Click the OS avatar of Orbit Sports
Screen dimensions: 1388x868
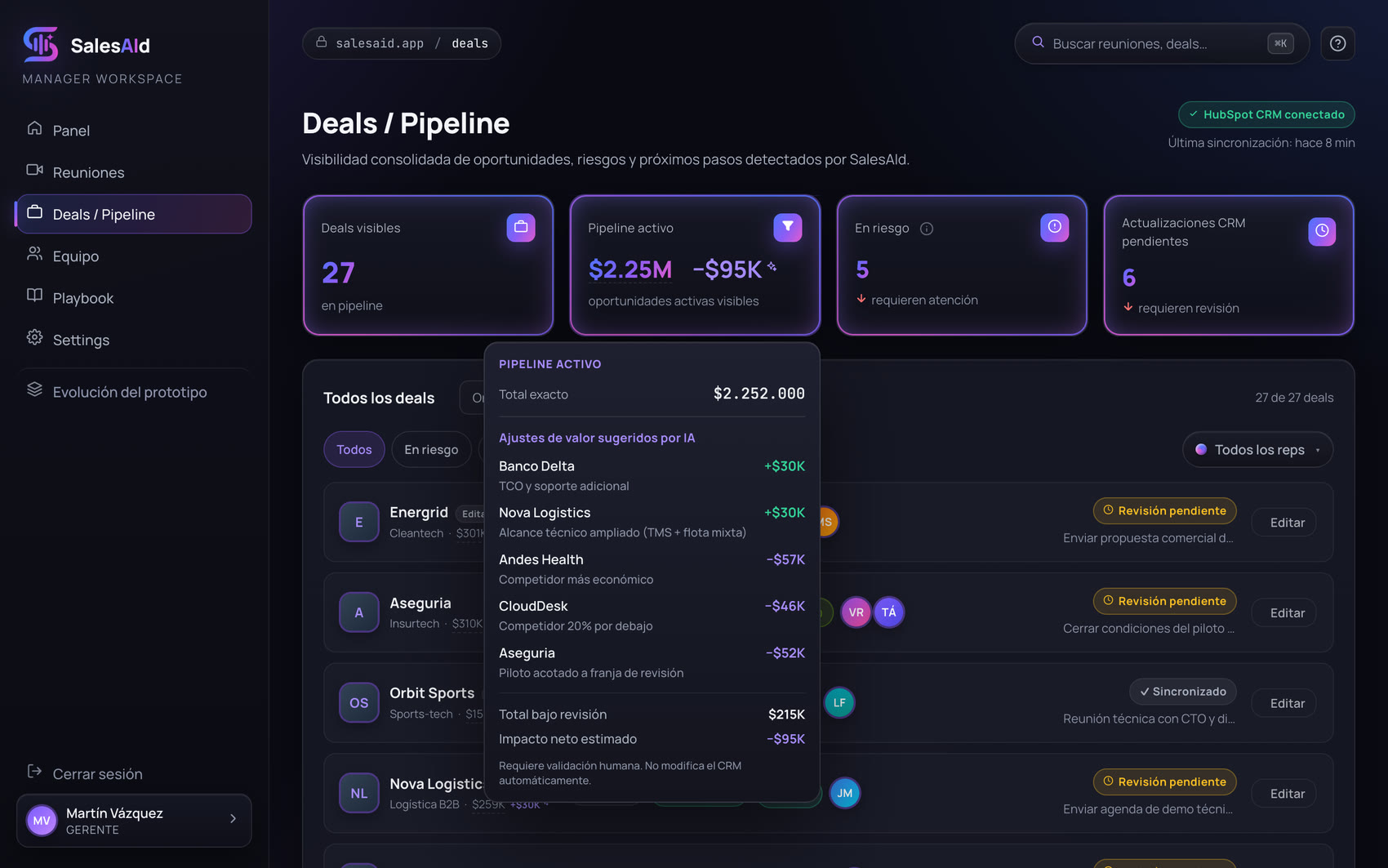[359, 702]
